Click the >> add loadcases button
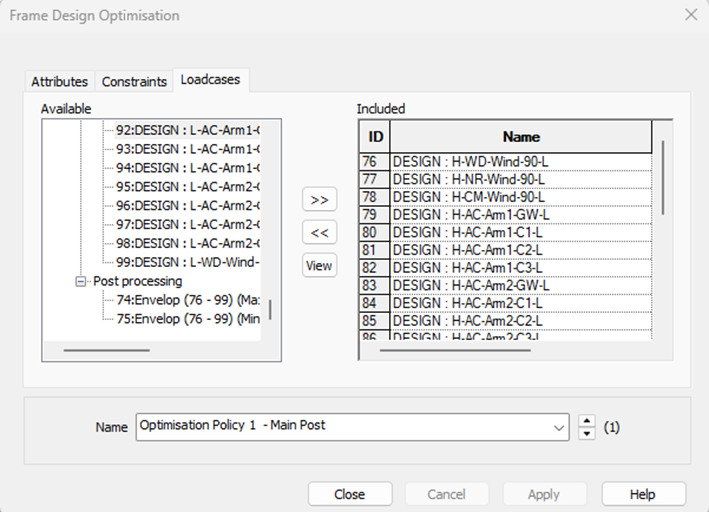Image resolution: width=709 pixels, height=512 pixels. click(319, 199)
